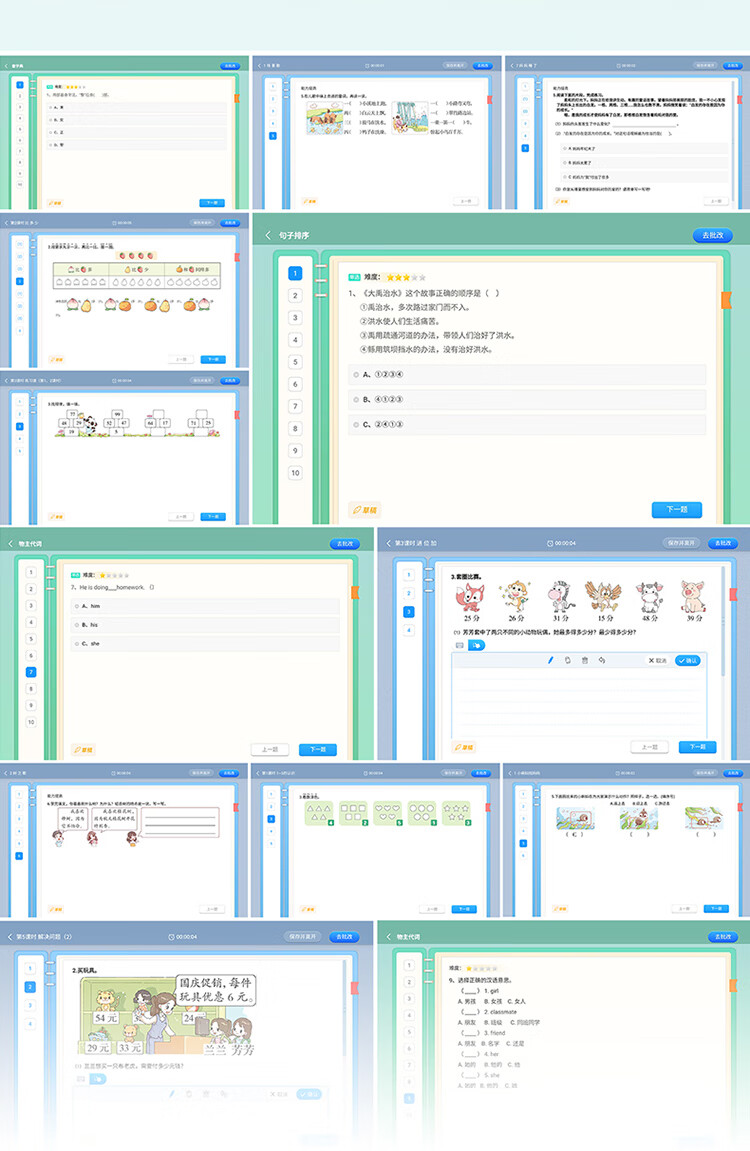Open 草稿 scratchpad in 大禹治水 question panel
Screen dimensions: 750x1151
365,509
